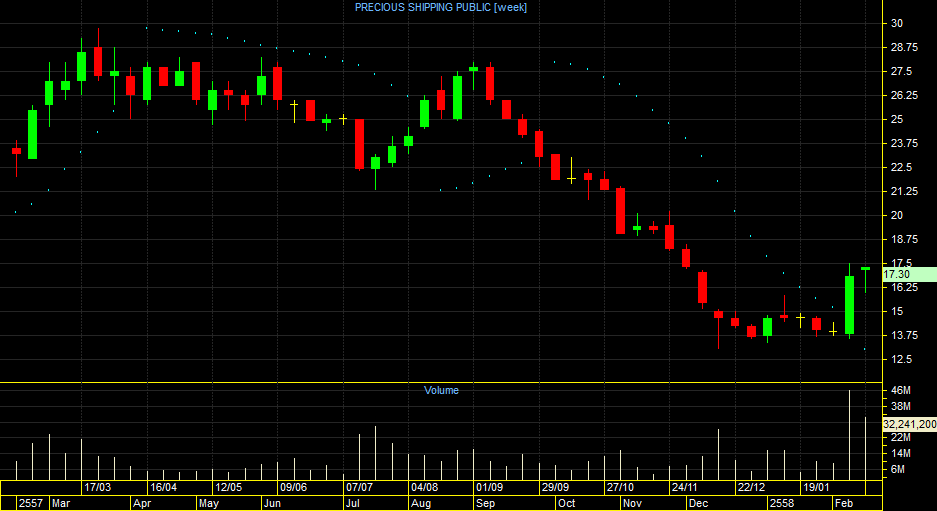
Task: Click the Jun month label
Action: click(272, 503)
